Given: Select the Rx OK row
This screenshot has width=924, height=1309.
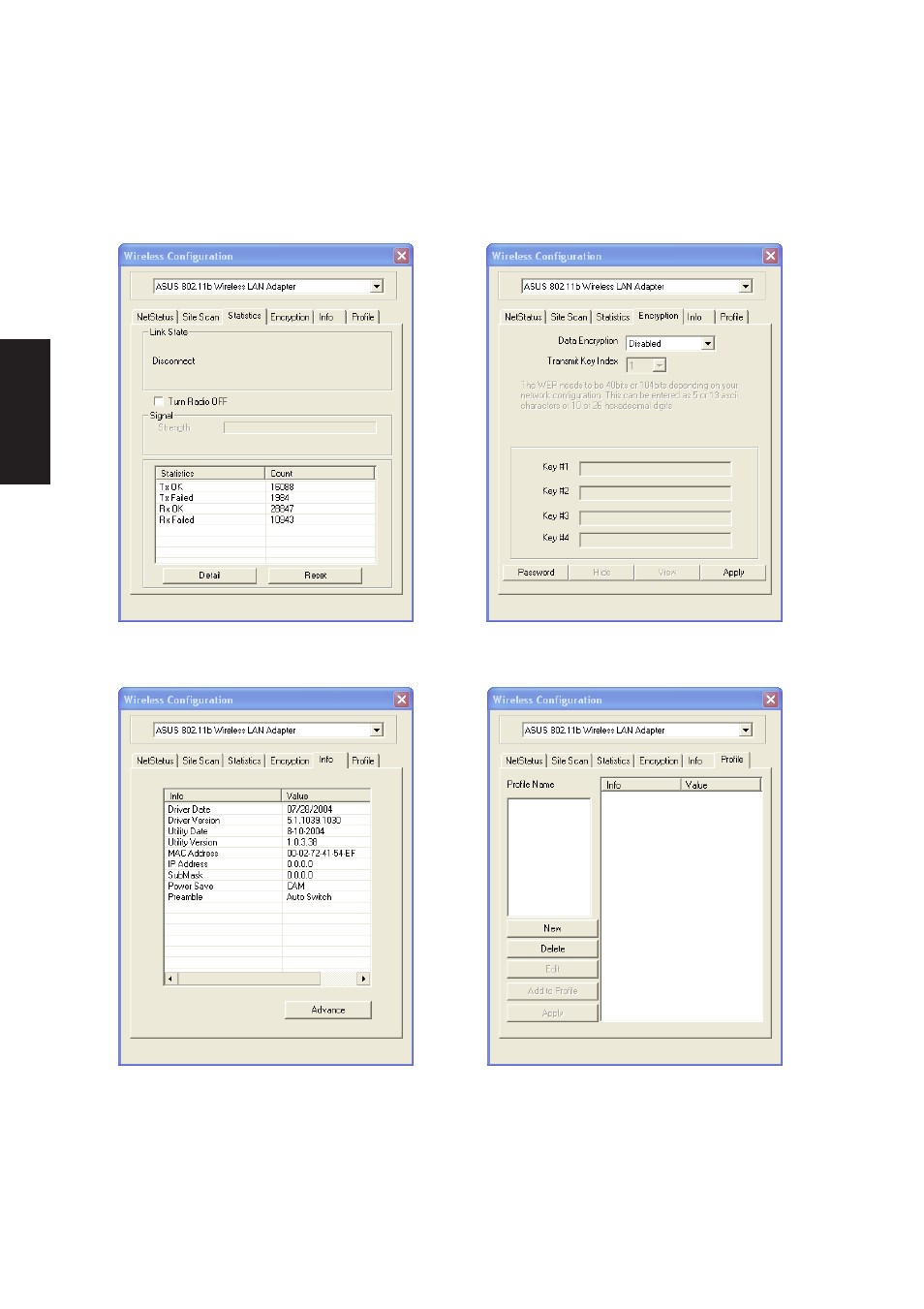Looking at the screenshot, I should pos(265,509).
